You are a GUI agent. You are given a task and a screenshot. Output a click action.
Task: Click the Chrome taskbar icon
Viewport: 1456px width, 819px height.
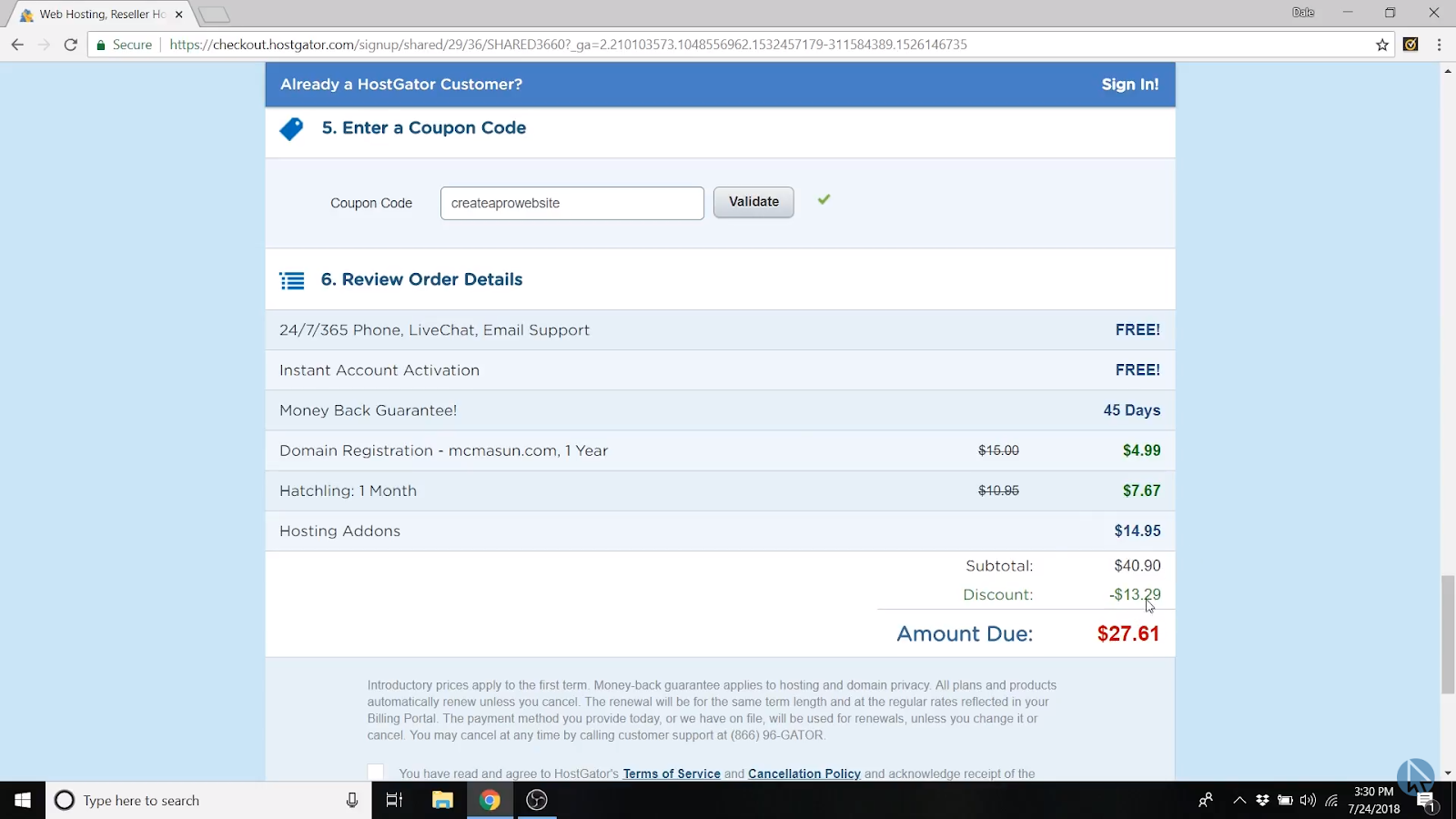point(490,800)
